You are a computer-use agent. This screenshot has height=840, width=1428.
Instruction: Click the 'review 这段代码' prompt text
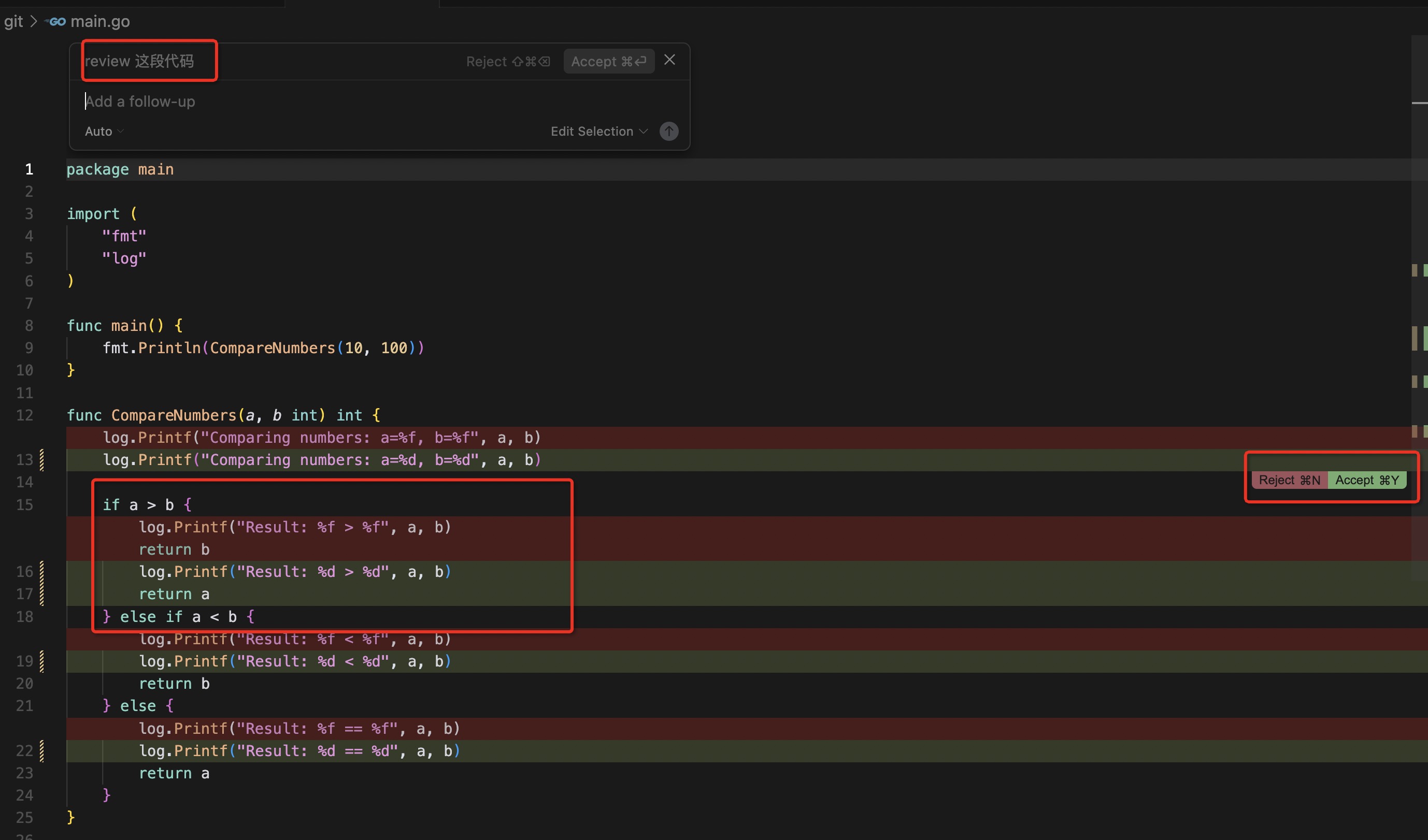coord(139,61)
